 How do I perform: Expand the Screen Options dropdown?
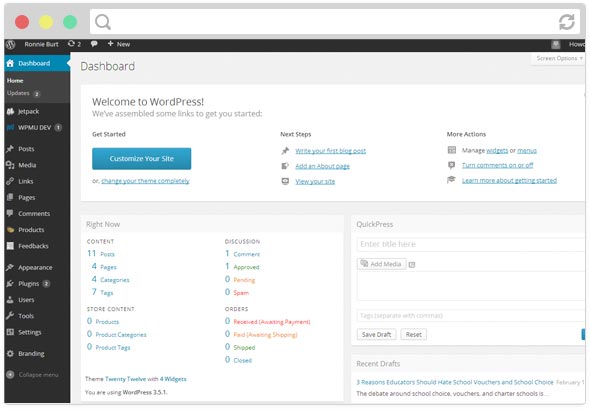[x=559, y=58]
